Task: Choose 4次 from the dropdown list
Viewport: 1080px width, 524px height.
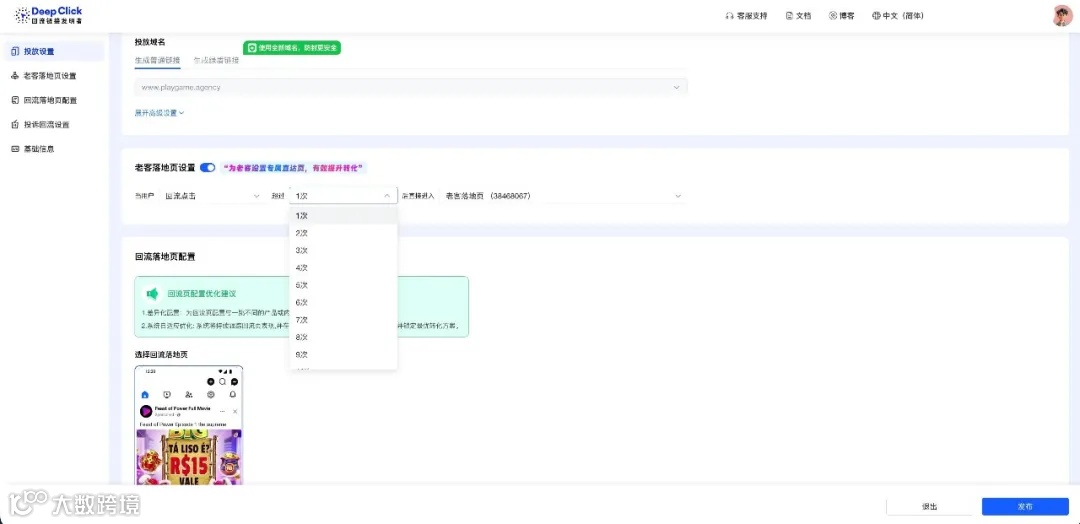Action: (343, 268)
